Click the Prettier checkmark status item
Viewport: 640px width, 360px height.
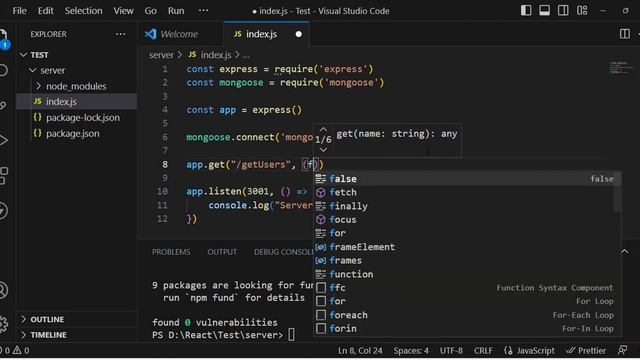(586, 351)
